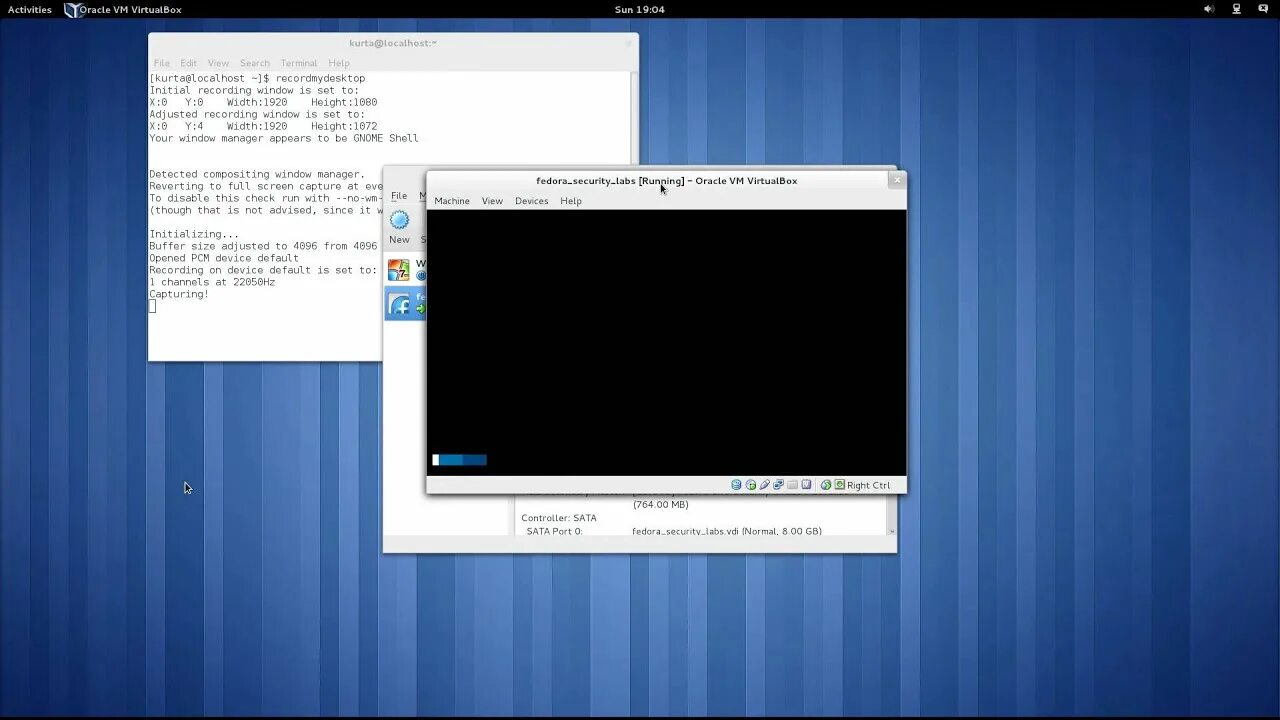Click the black VM display area
Viewport: 1280px width, 720px height.
point(666,342)
